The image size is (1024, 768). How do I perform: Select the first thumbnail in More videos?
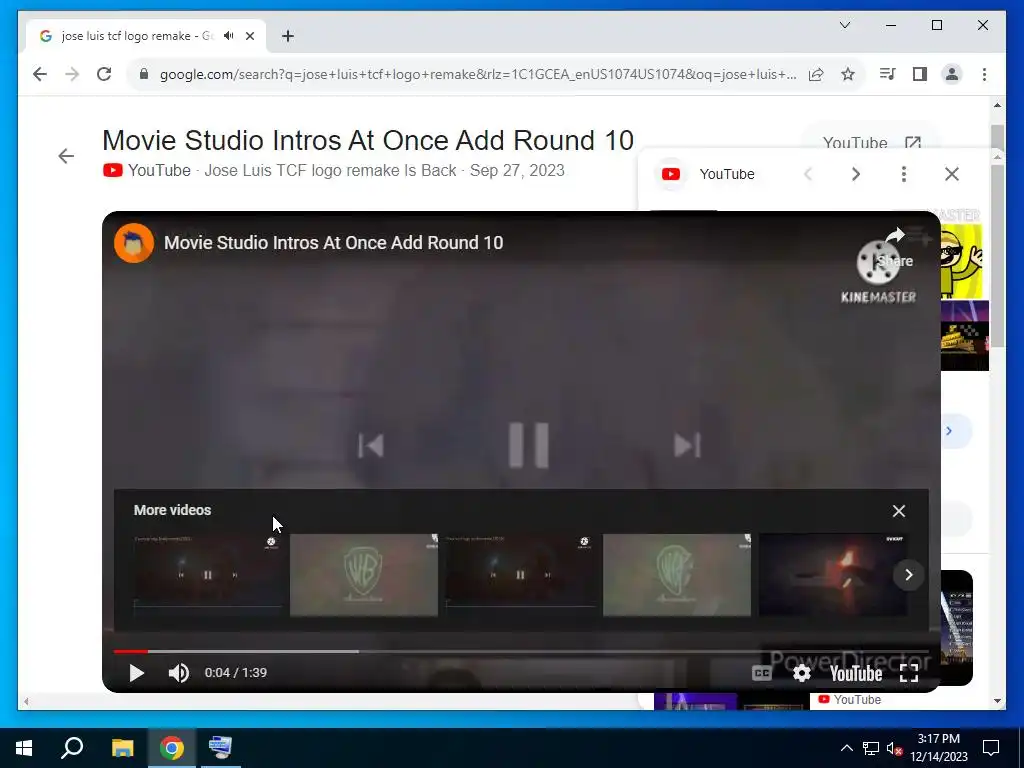point(208,575)
